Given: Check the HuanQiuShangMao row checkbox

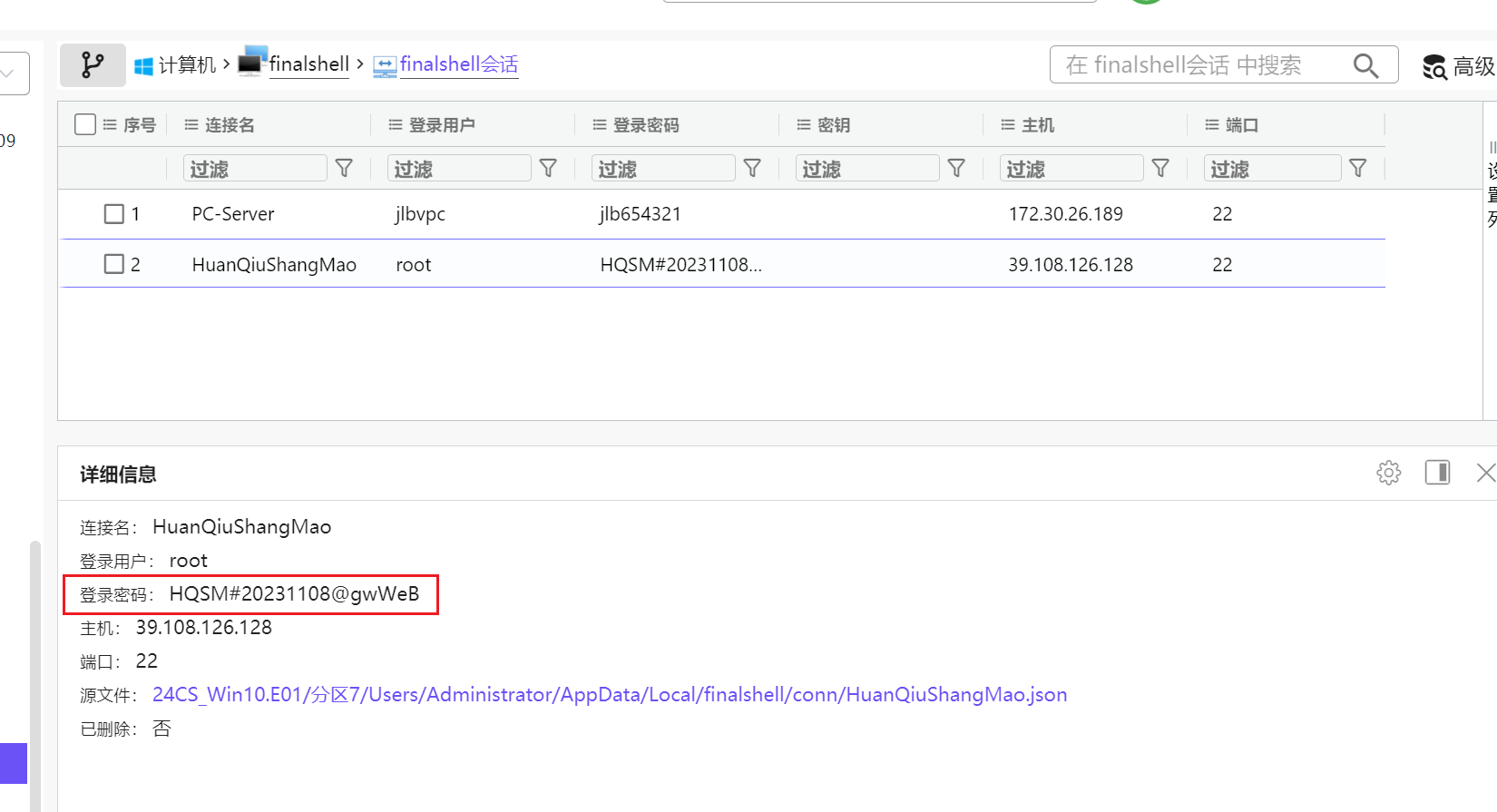Looking at the screenshot, I should (114, 264).
